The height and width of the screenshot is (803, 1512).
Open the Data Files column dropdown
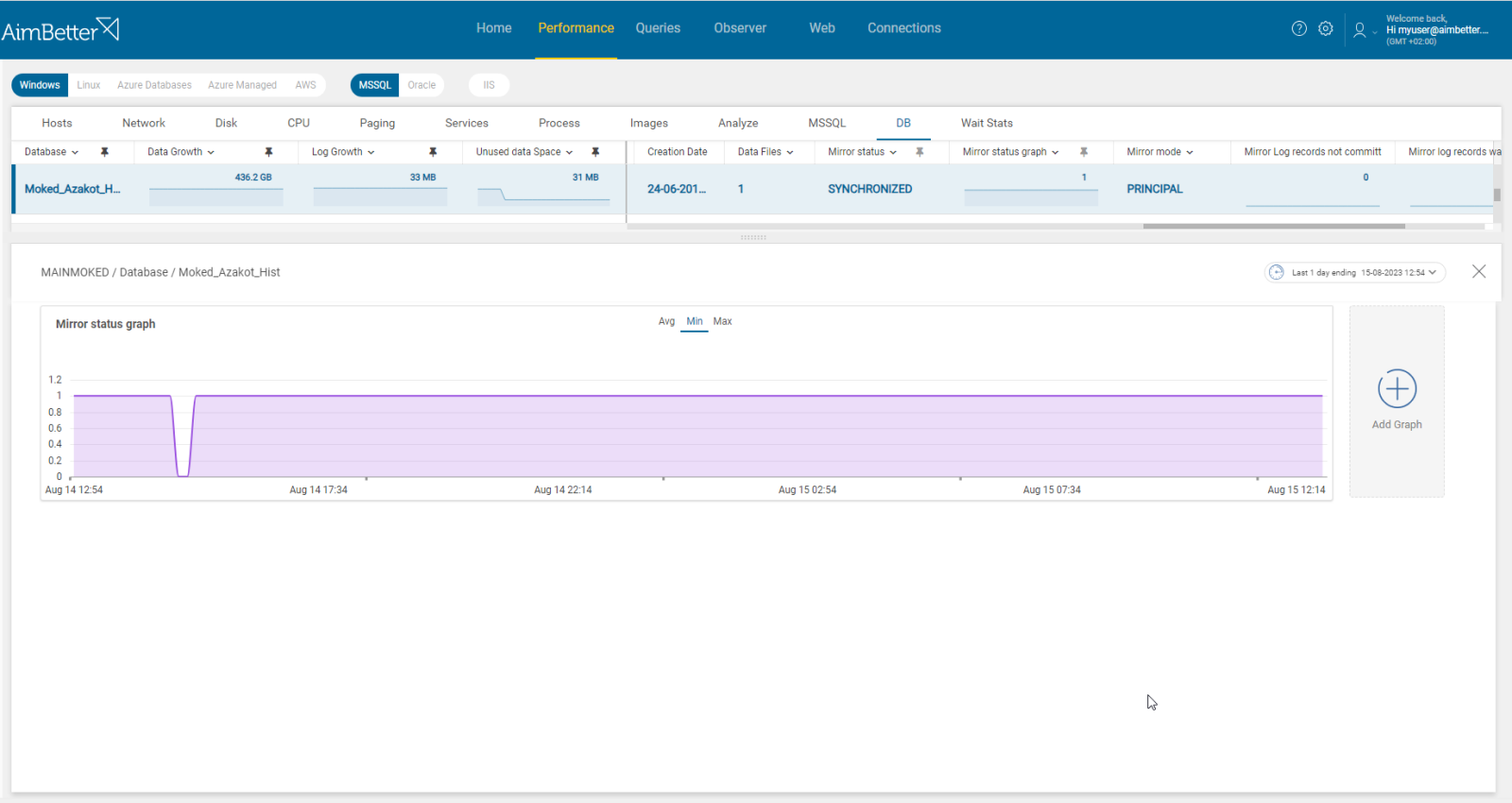[x=790, y=152]
